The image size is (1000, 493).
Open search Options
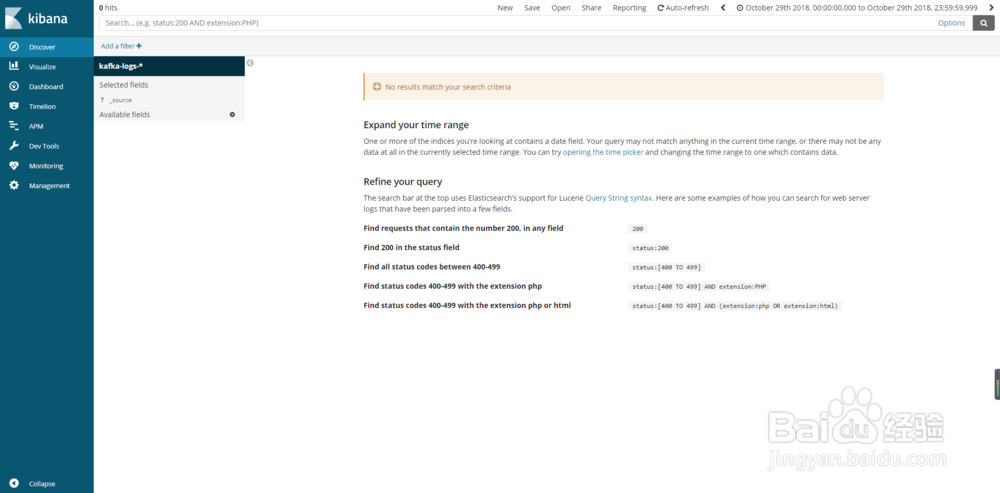pos(951,23)
